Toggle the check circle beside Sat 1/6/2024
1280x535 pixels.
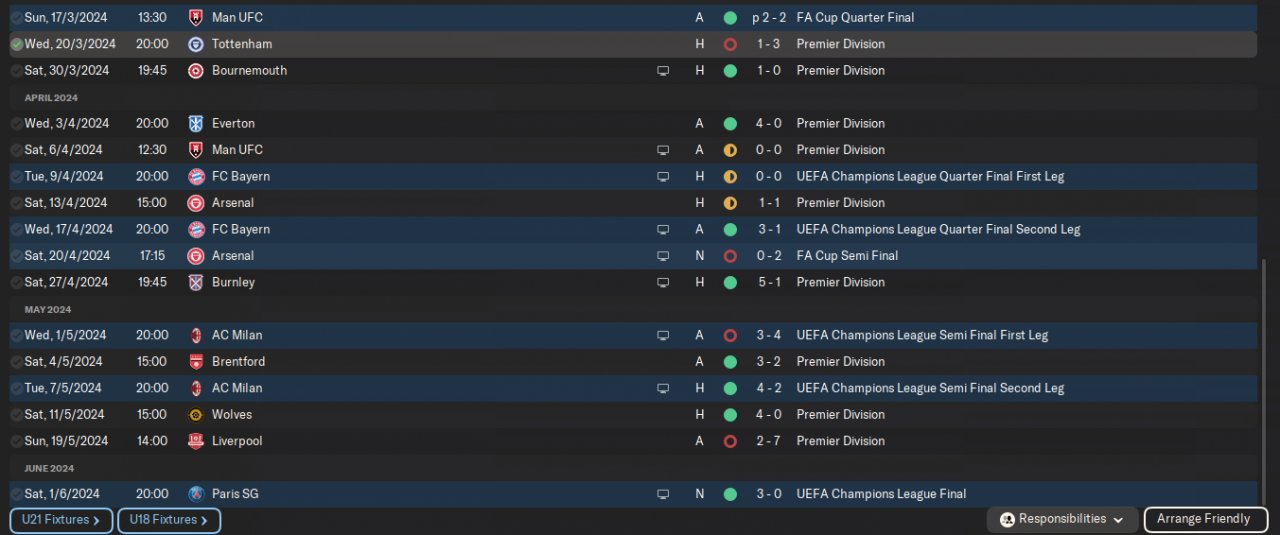pos(17,494)
